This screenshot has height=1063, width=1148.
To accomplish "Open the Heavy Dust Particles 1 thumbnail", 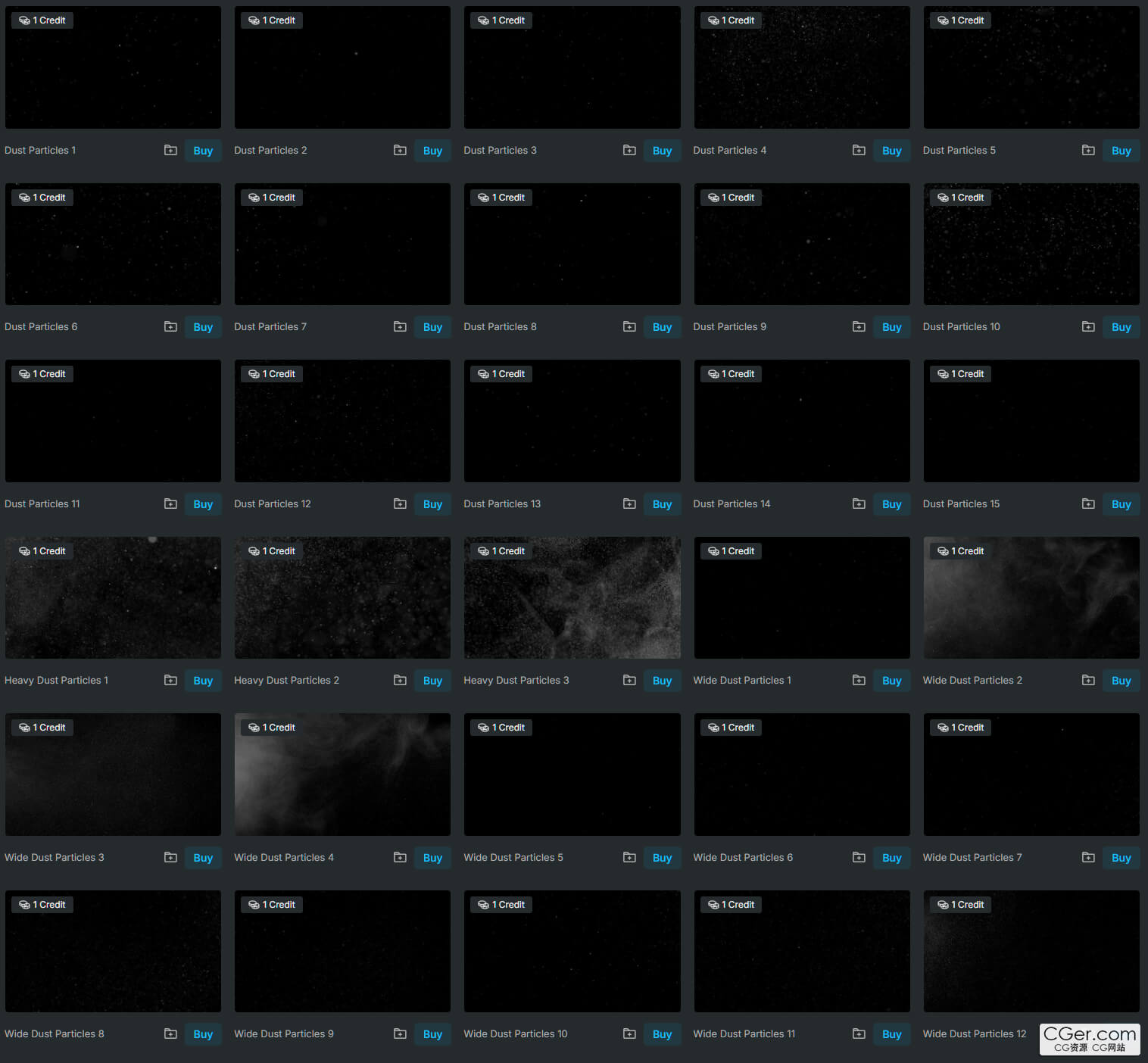I will (x=113, y=597).
